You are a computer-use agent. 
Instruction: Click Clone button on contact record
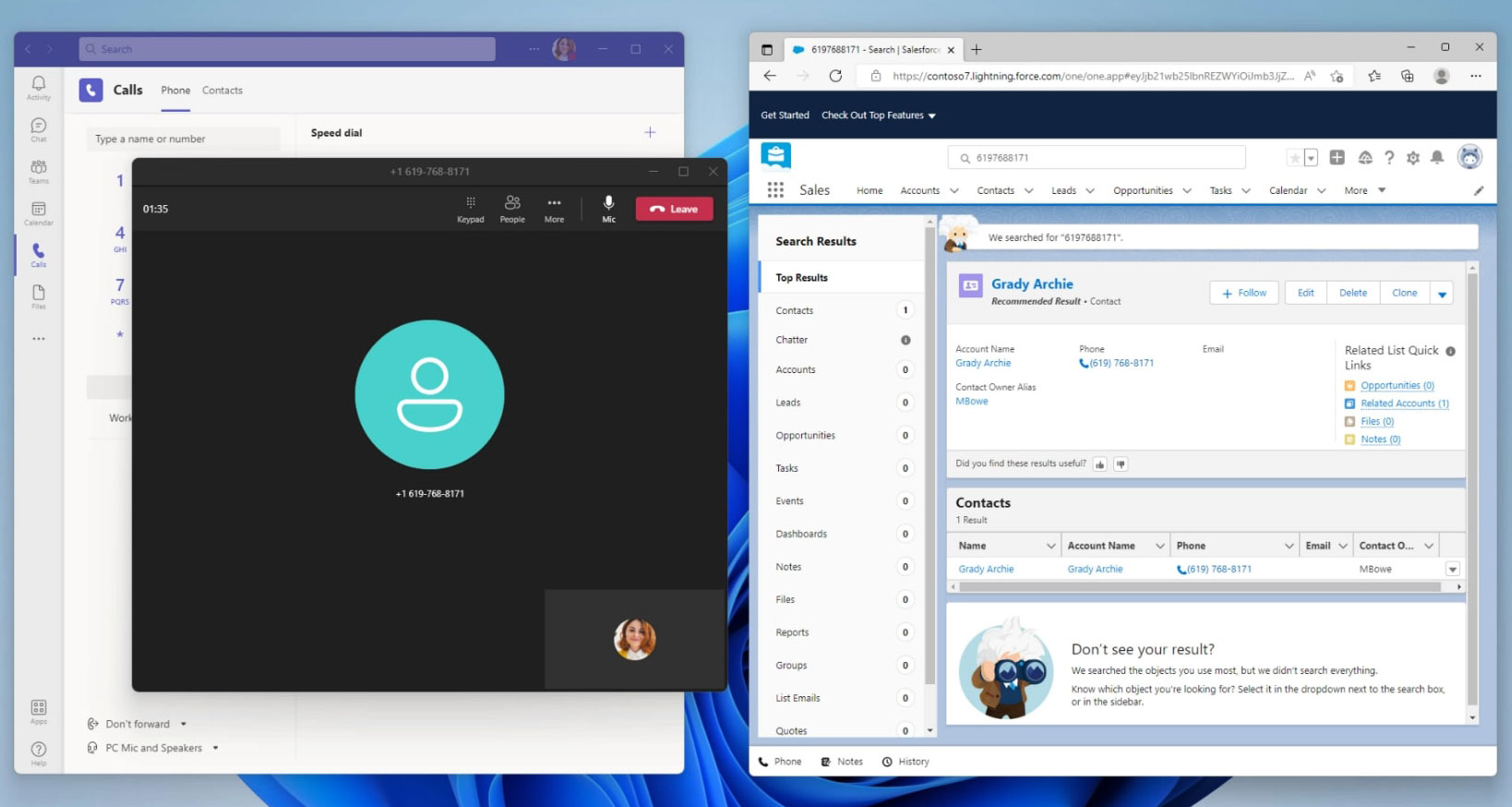point(1405,294)
